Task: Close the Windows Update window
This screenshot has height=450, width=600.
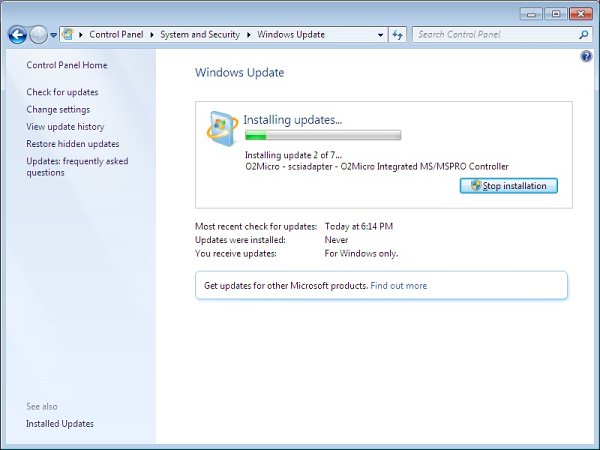Action: (580, 14)
